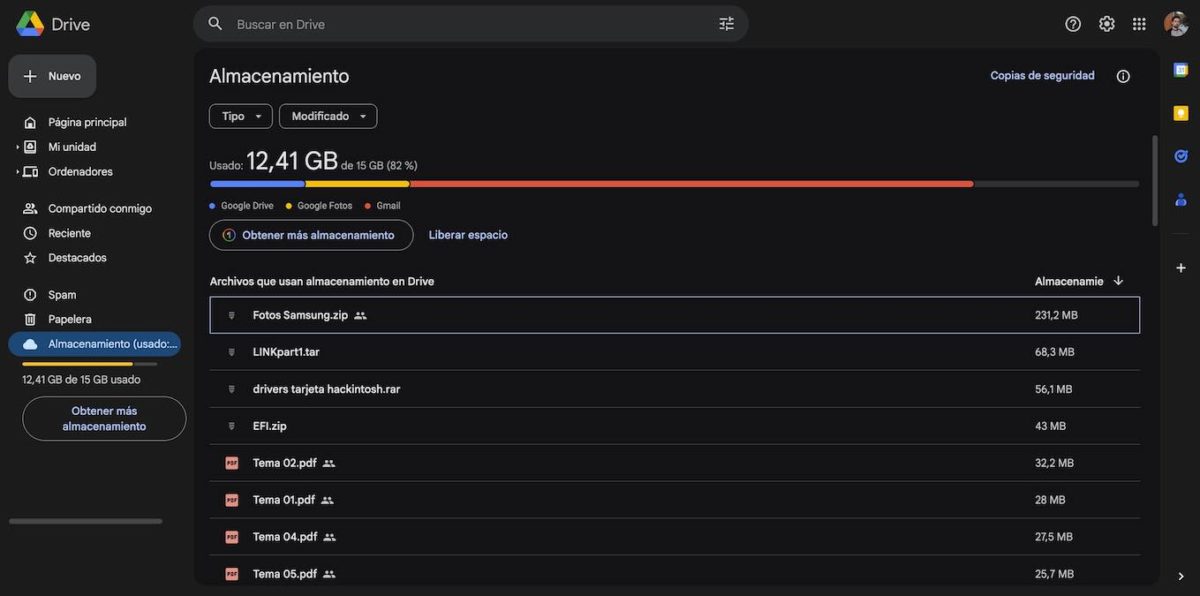Open the account profile picture
This screenshot has width=1200, height=596.
[x=1176, y=24]
